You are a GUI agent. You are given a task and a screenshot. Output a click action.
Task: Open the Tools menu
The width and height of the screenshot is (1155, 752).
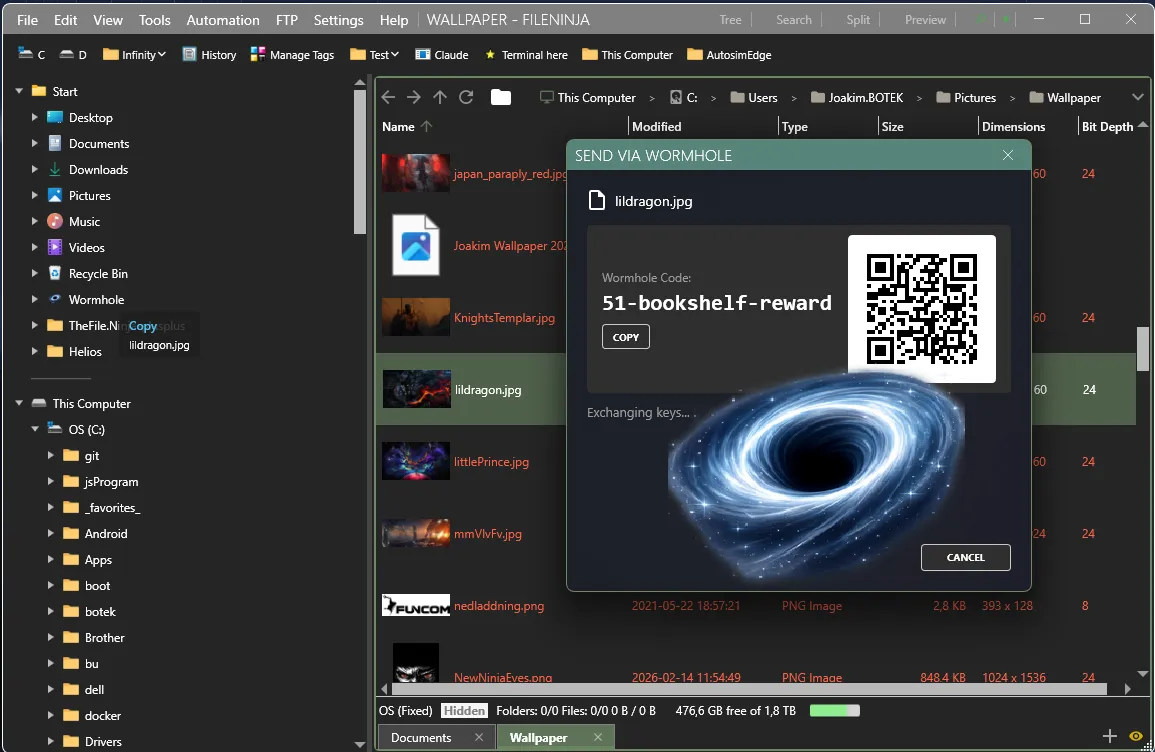[x=155, y=20]
